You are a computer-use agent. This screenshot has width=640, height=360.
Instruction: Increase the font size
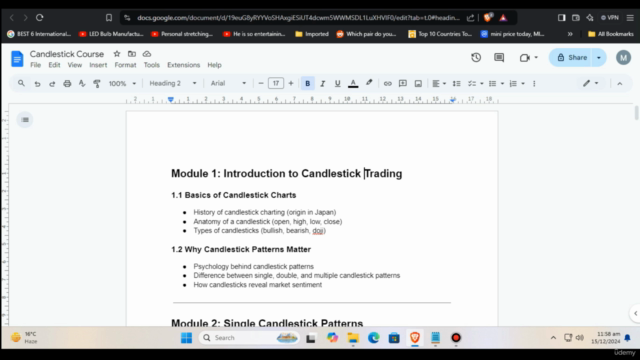pos(291,83)
